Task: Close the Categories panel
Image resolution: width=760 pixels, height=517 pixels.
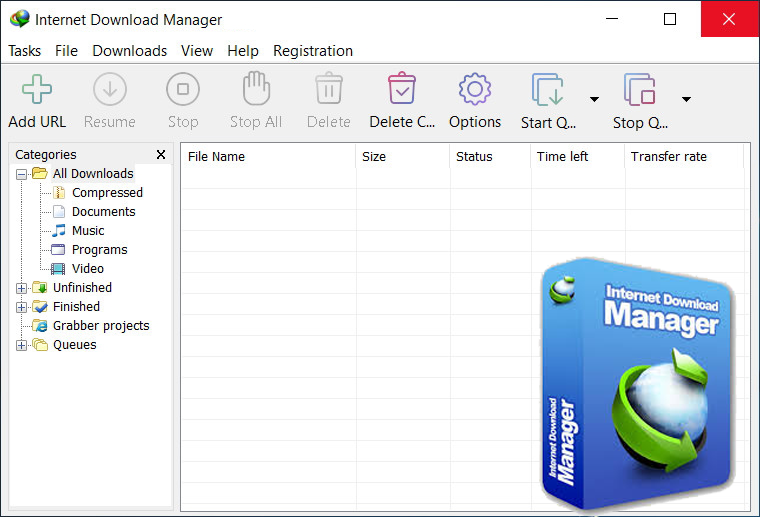Action: (x=161, y=155)
